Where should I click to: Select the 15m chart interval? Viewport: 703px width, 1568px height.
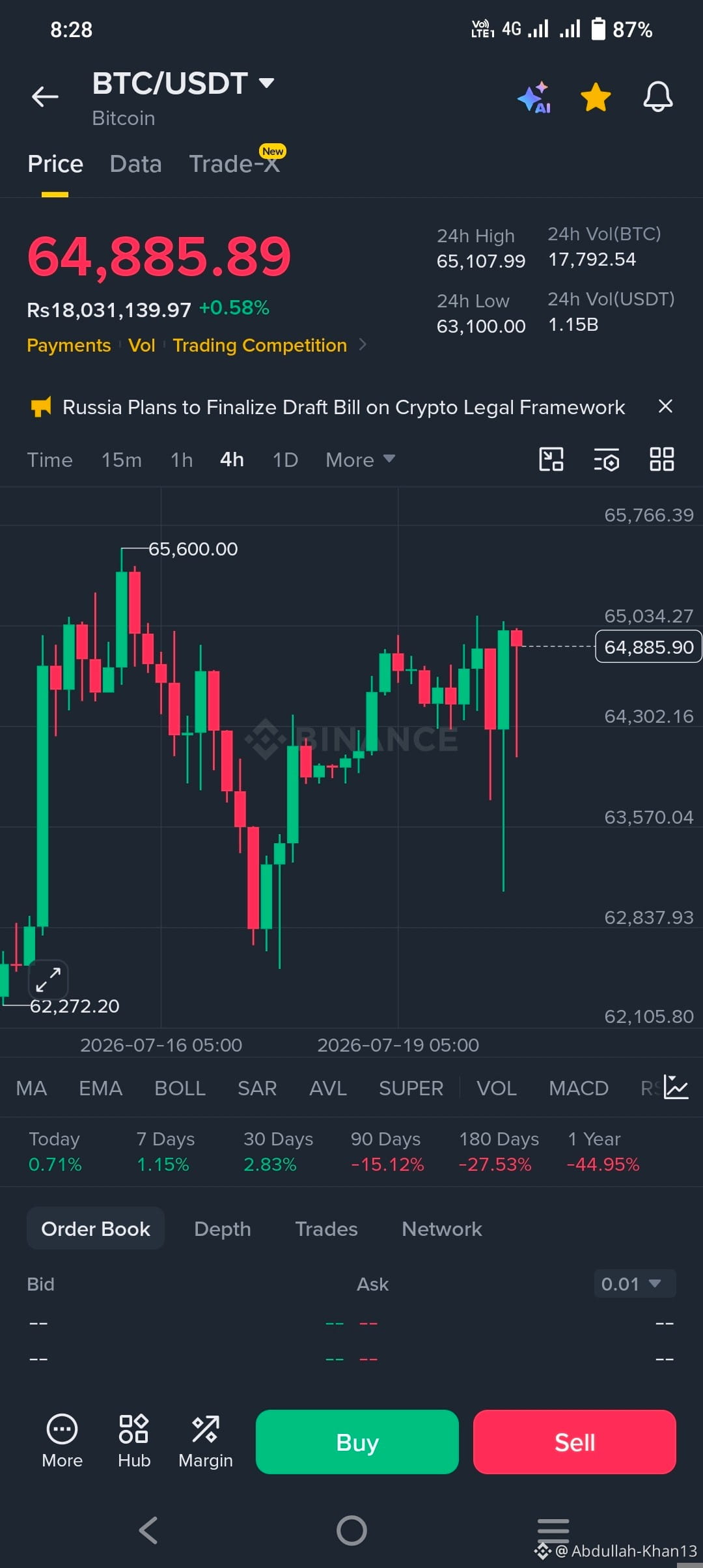coord(121,460)
